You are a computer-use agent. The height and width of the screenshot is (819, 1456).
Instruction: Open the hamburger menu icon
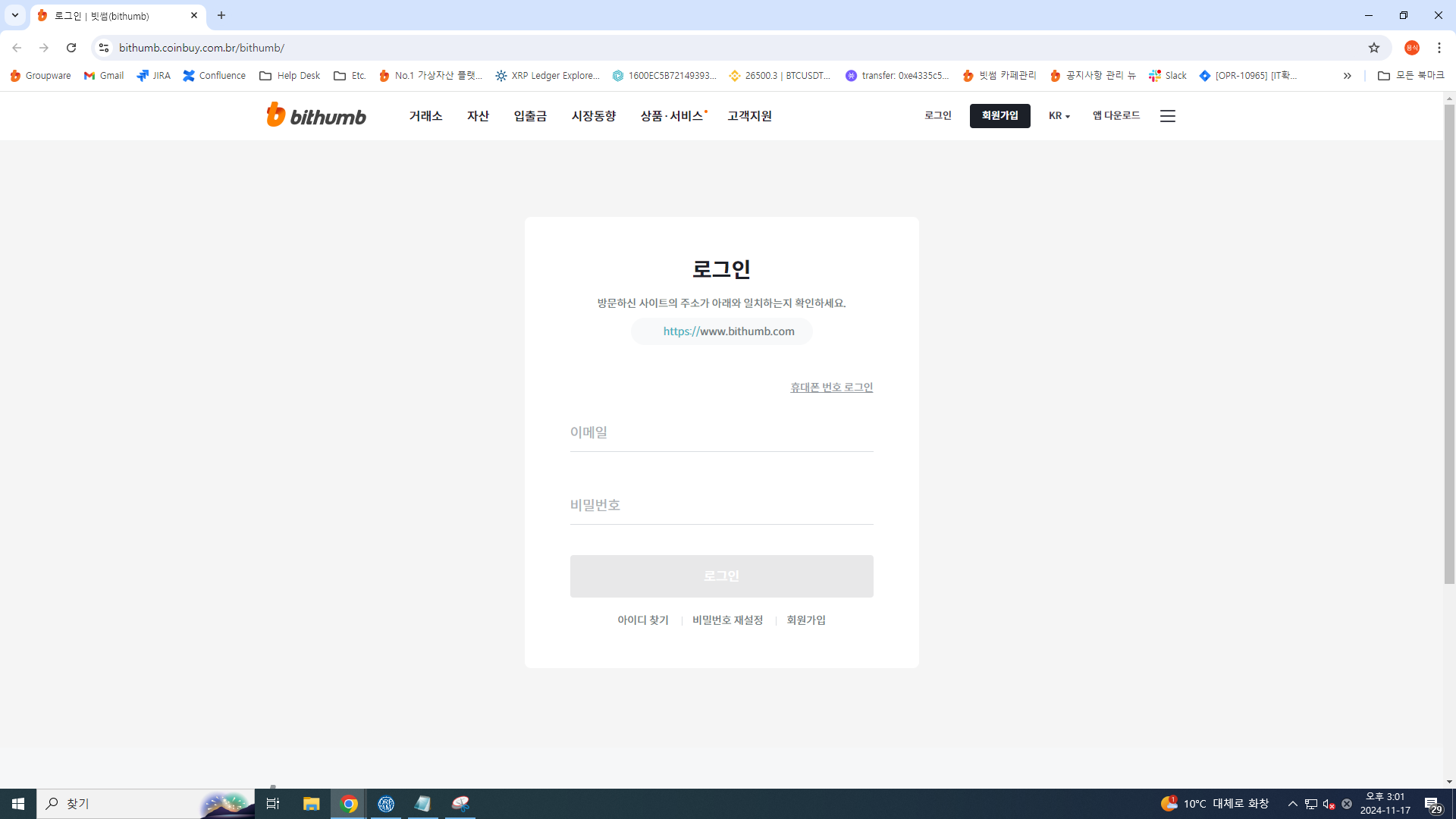point(1167,115)
